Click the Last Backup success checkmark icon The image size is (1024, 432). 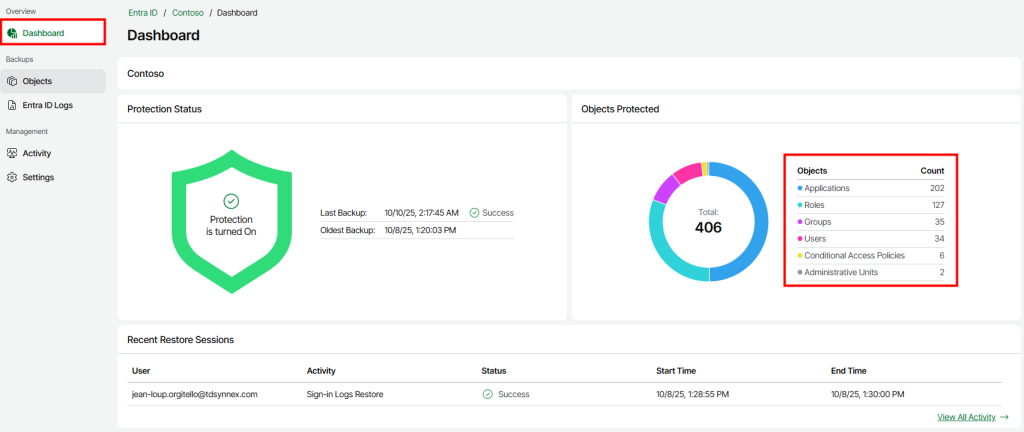[x=474, y=213]
